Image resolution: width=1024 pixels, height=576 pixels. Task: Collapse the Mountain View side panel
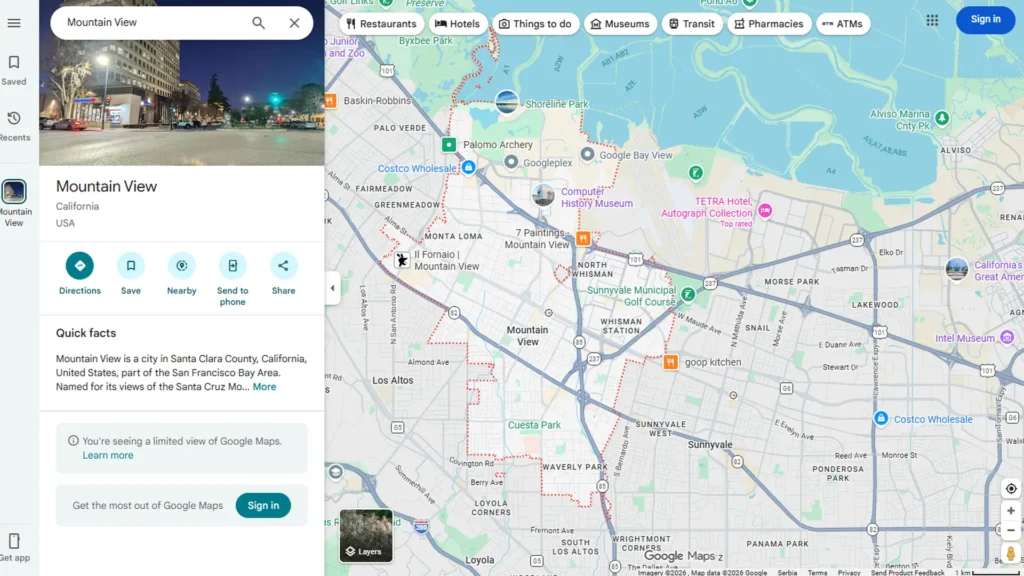tap(333, 288)
